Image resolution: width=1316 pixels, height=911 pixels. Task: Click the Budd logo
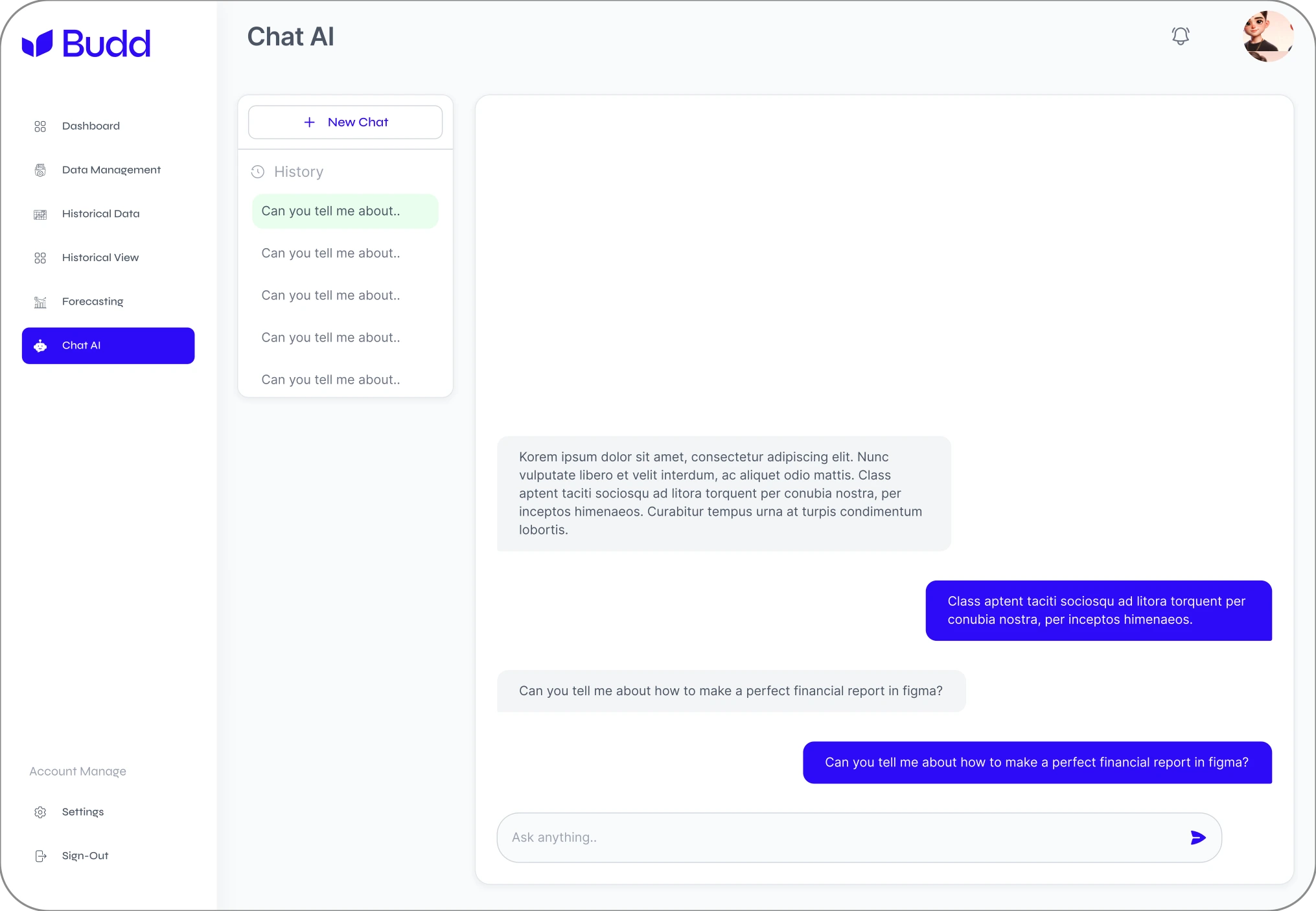click(x=86, y=43)
